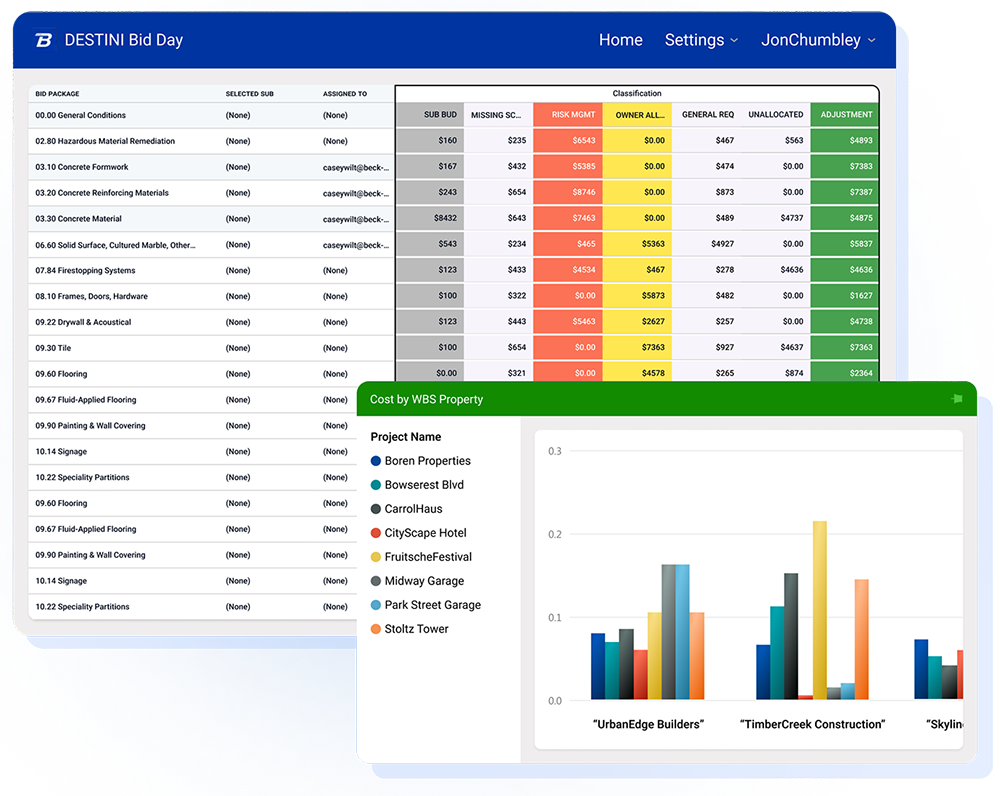Select the Fruitsche Festival legend dot
This screenshot has width=1000, height=796.
click(376, 557)
